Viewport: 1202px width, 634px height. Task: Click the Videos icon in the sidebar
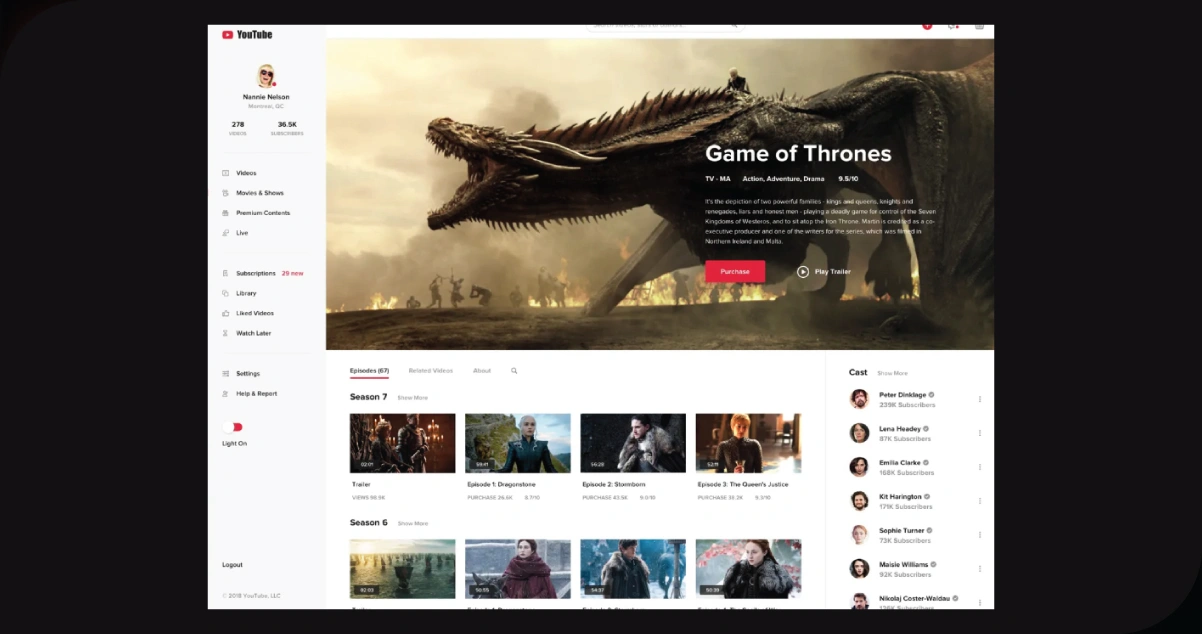pos(226,173)
